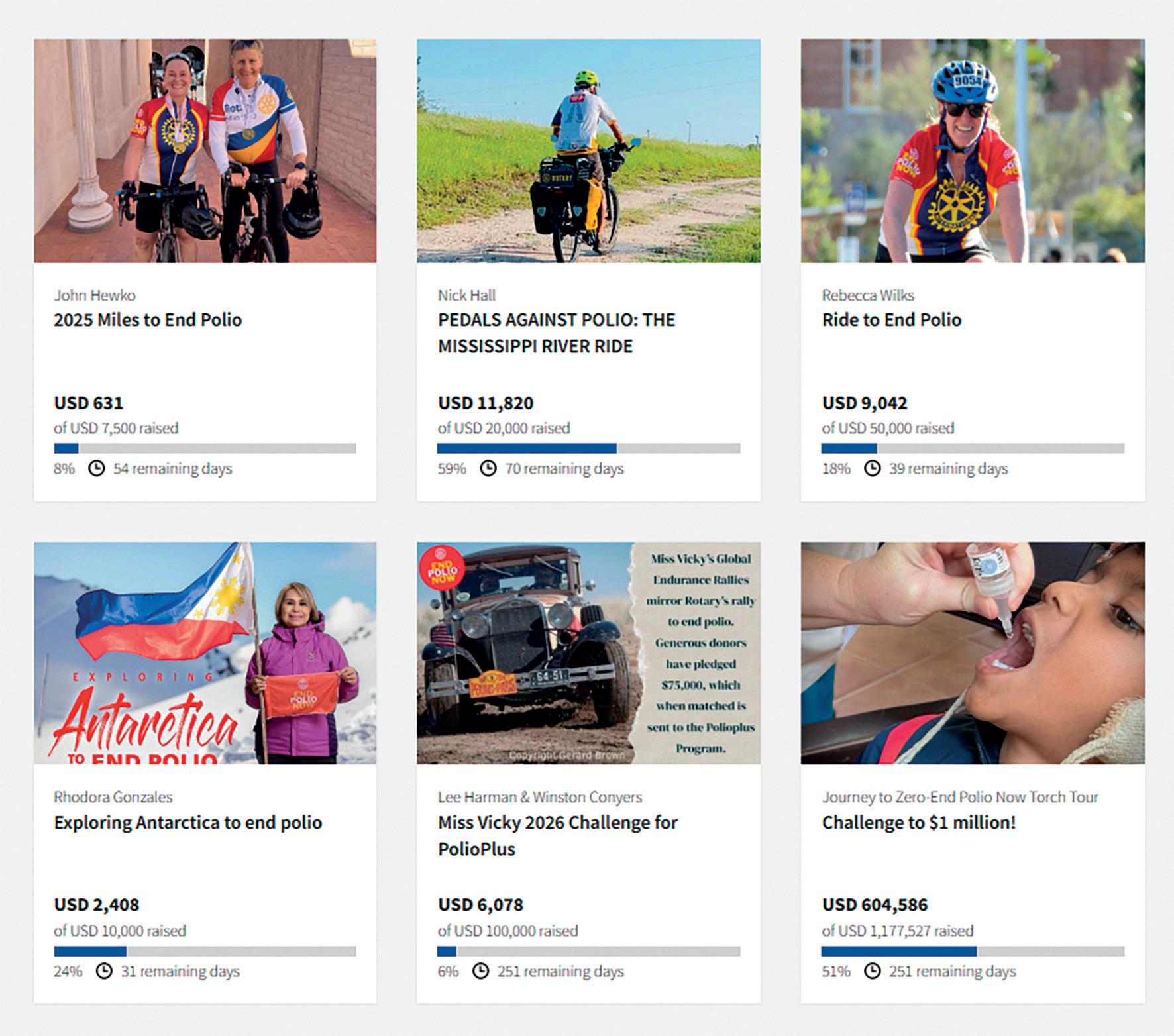Click the Lee Harman & Winston Conyers name
The width and height of the screenshot is (1174, 1036).
[x=540, y=797]
